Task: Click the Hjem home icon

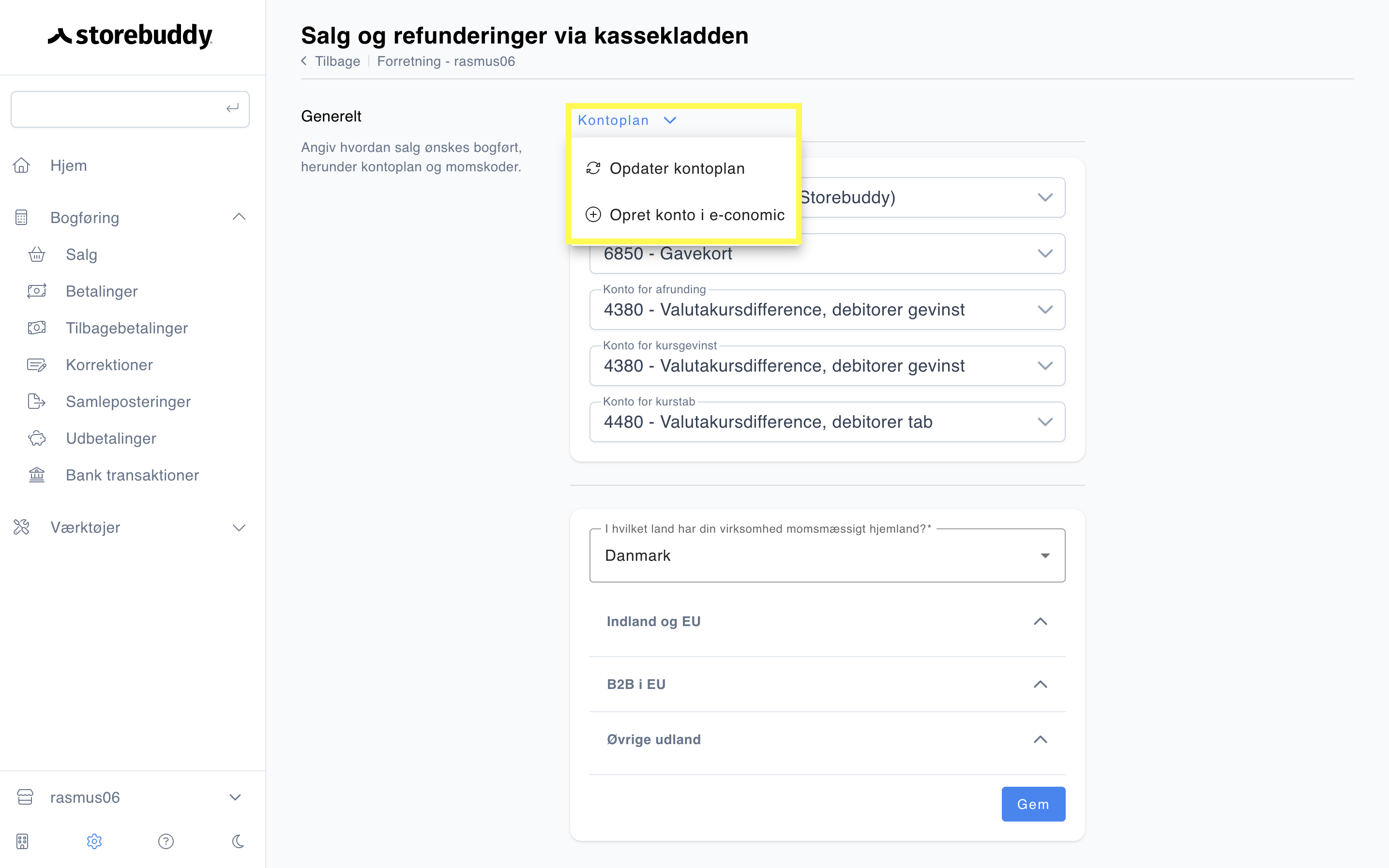Action: coord(21,165)
